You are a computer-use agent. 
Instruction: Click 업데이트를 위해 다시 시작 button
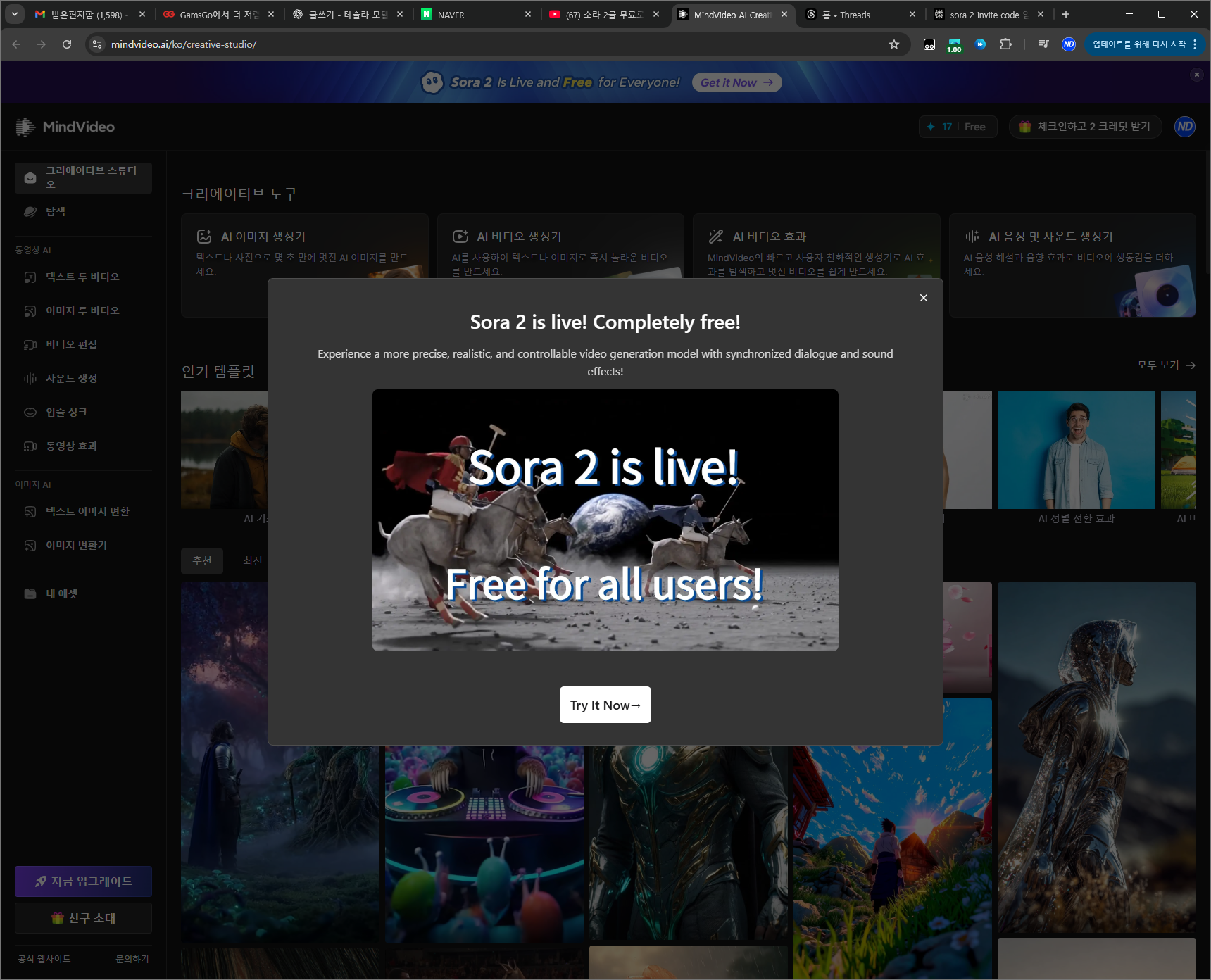1138,44
